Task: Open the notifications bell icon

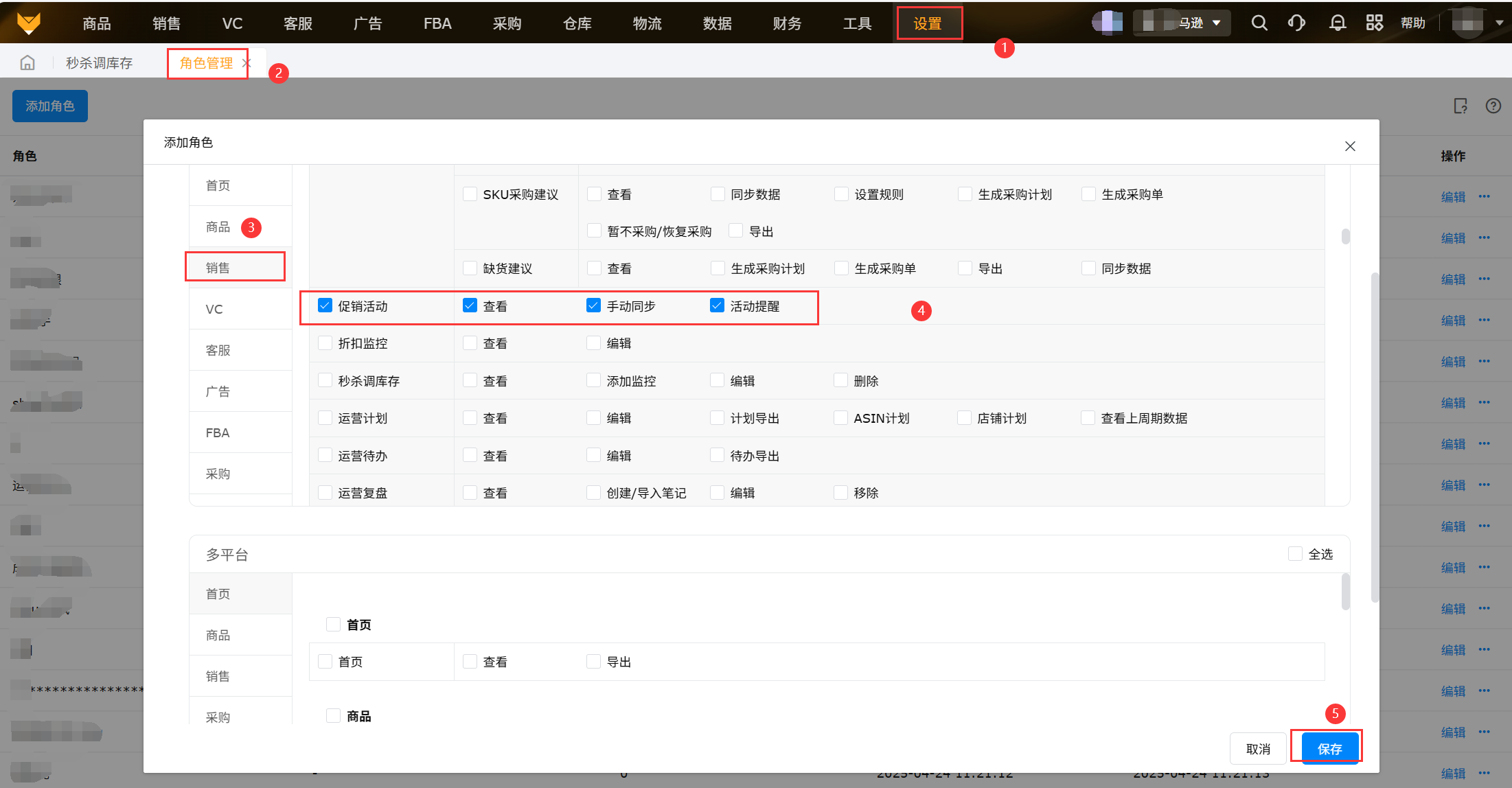Action: click(1337, 23)
